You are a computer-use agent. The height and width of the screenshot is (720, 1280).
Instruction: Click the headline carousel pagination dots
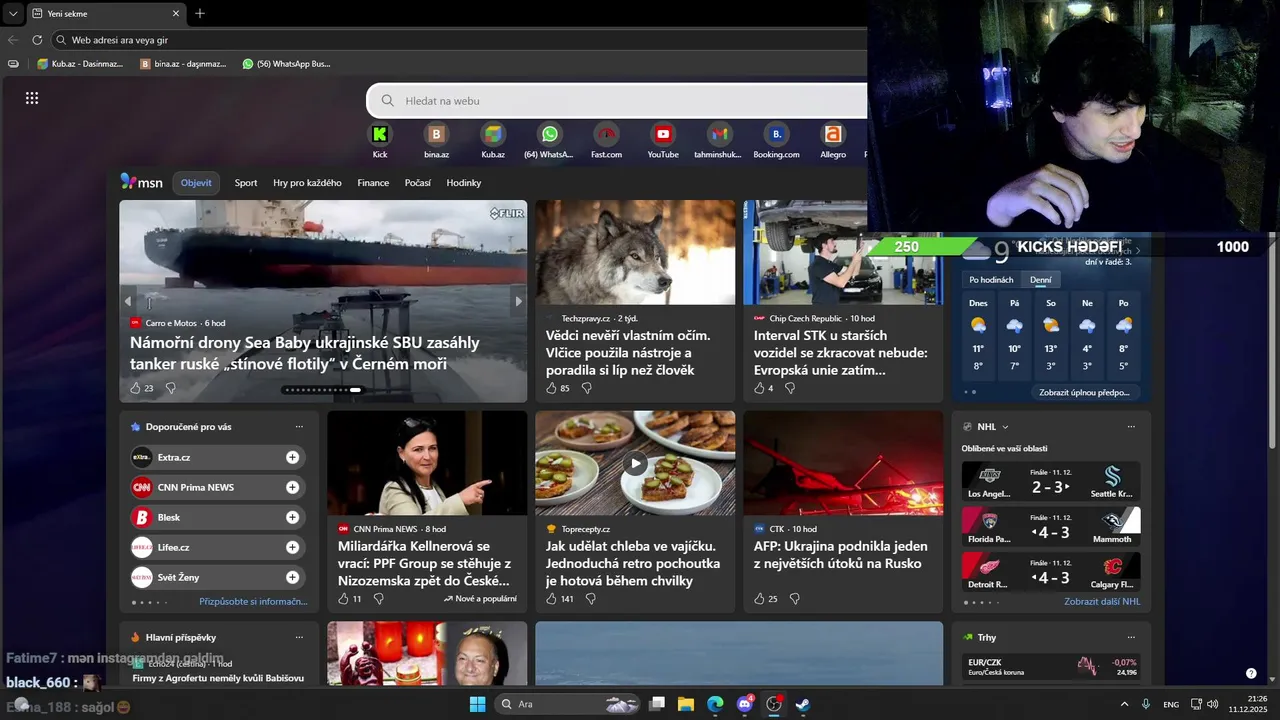coord(323,390)
